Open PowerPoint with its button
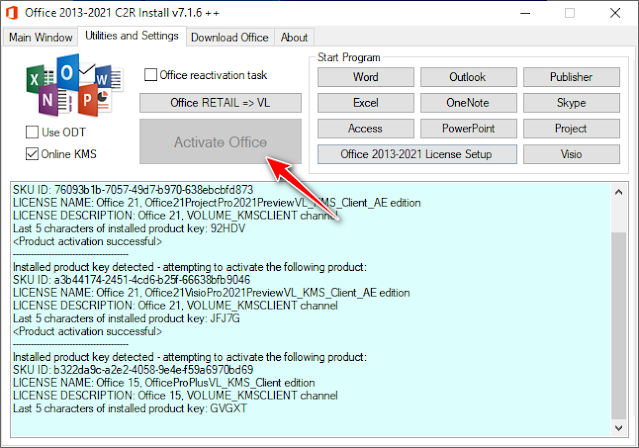639x448 pixels. 468,128
